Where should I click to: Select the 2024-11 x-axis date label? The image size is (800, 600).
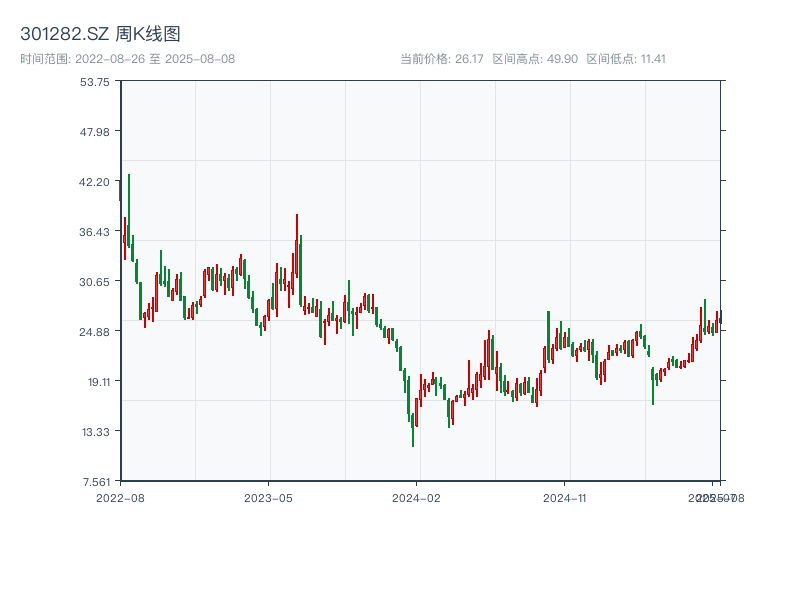point(566,497)
